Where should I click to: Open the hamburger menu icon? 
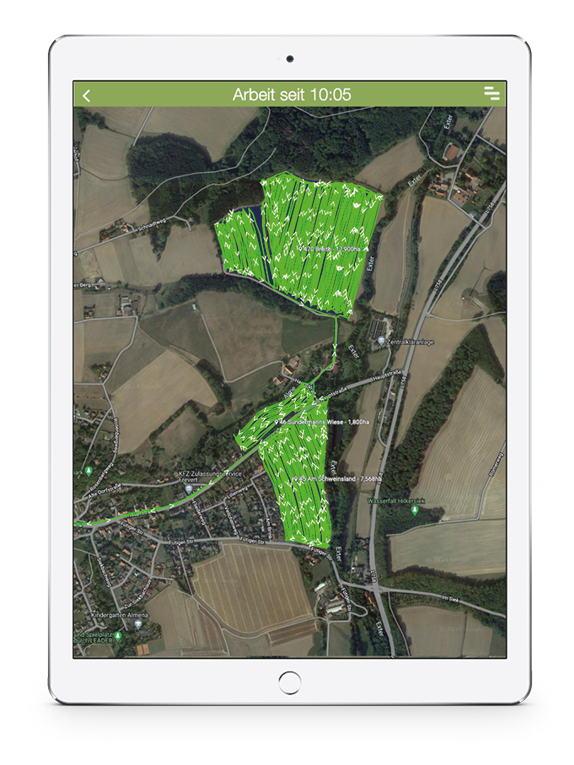[492, 93]
